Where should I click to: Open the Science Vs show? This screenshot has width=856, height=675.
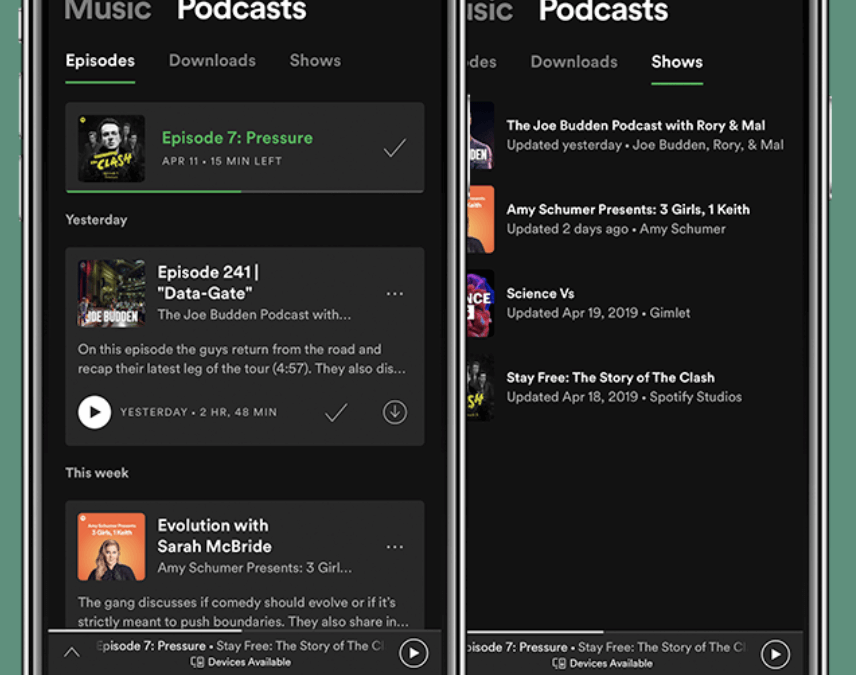pos(540,294)
